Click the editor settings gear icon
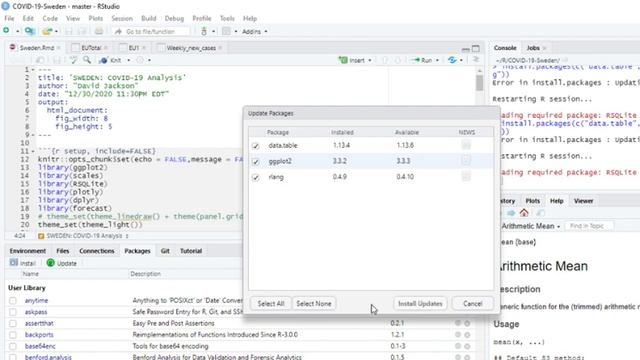 pyautogui.click(x=140, y=60)
